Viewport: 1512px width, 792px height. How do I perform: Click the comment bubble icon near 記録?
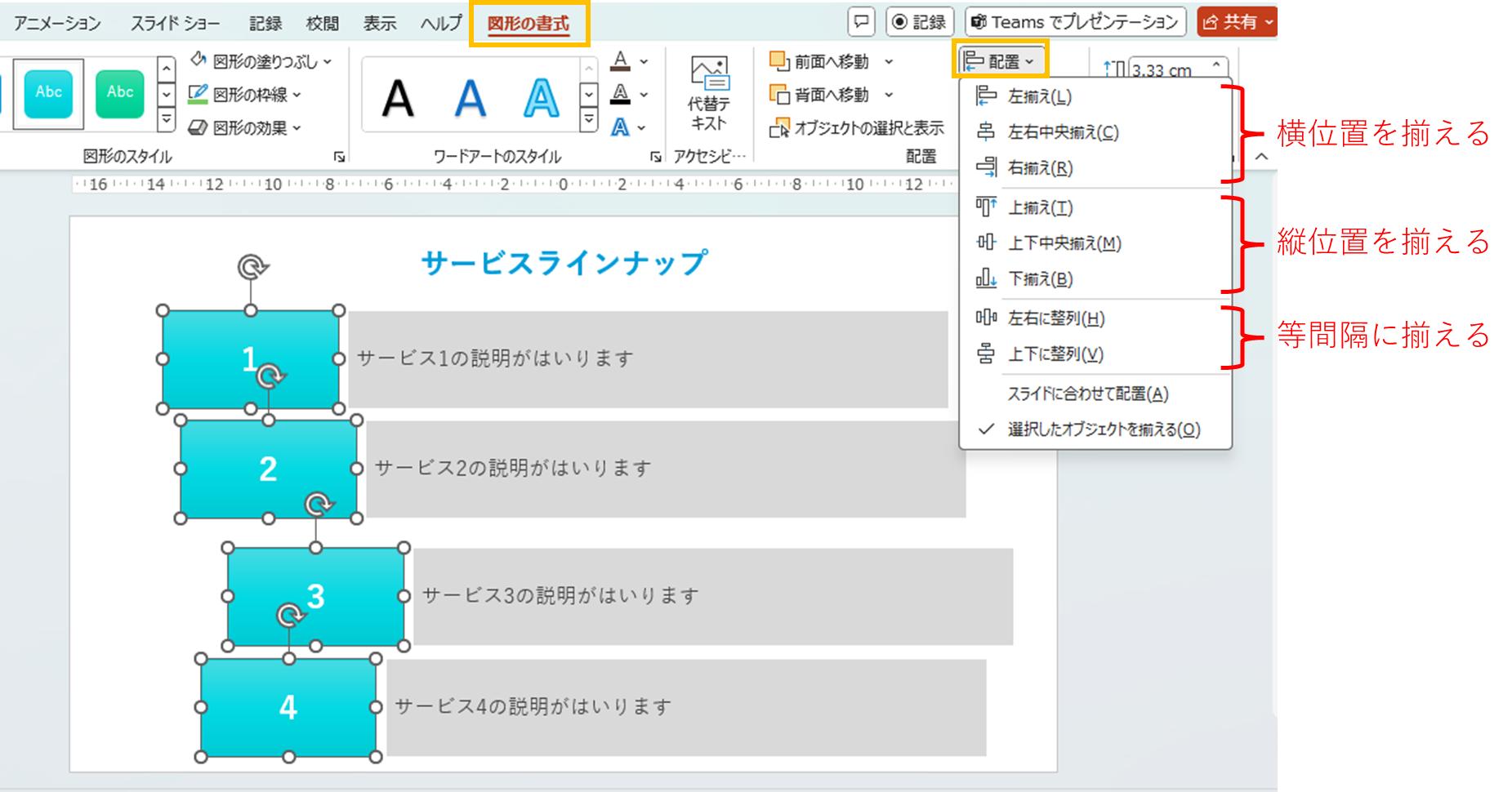point(860,21)
